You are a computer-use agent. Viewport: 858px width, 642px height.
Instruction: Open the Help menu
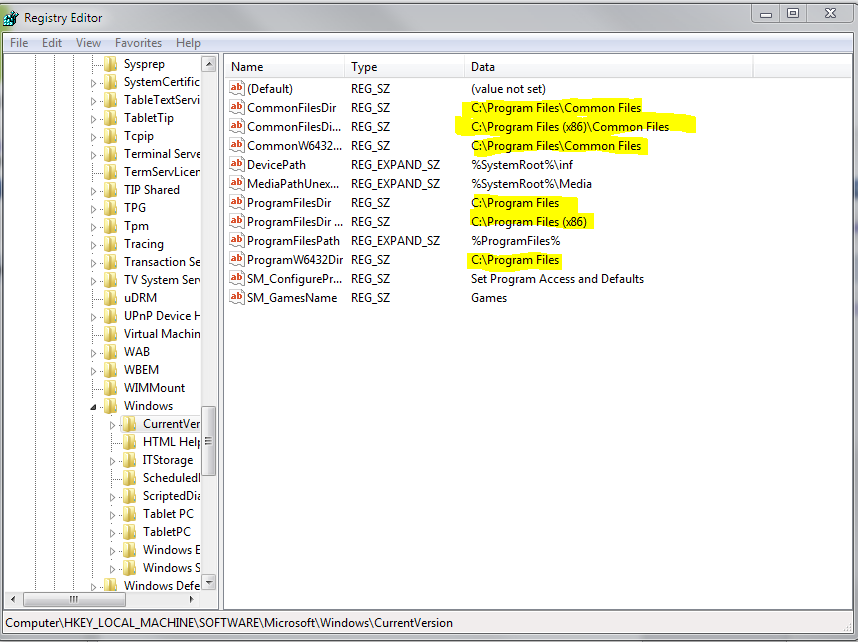188,43
